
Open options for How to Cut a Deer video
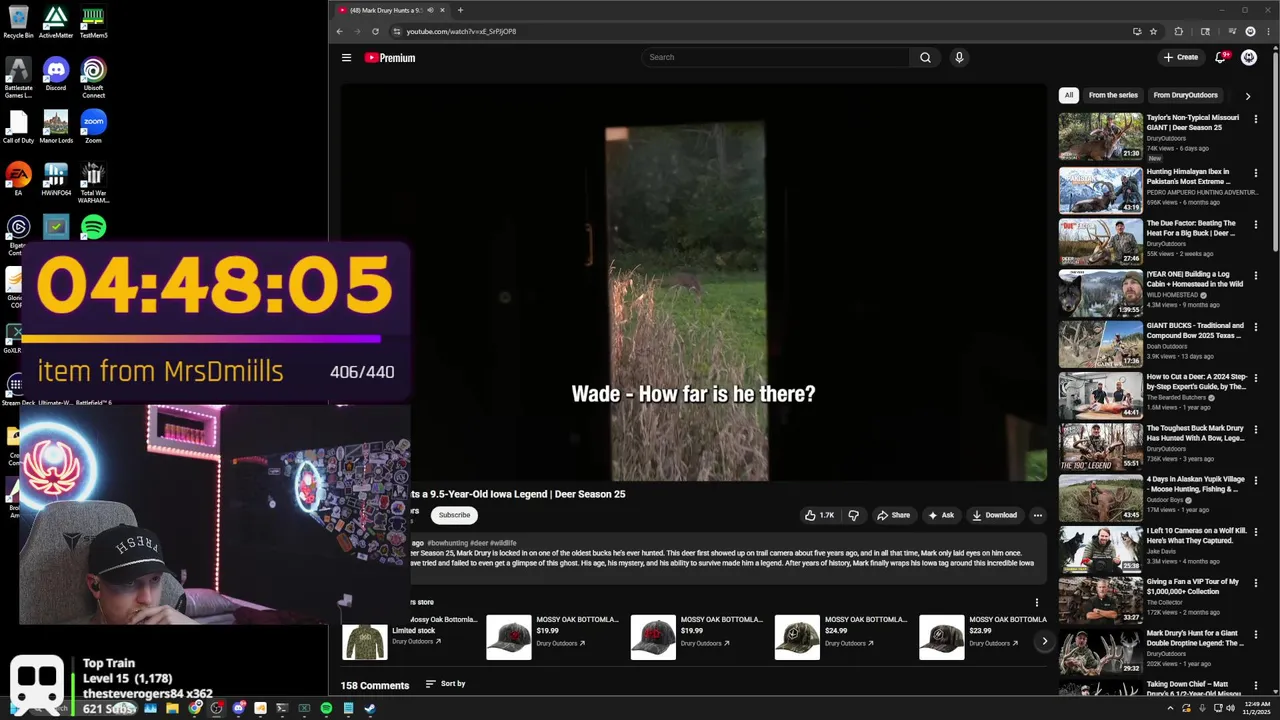pyautogui.click(x=1256, y=378)
